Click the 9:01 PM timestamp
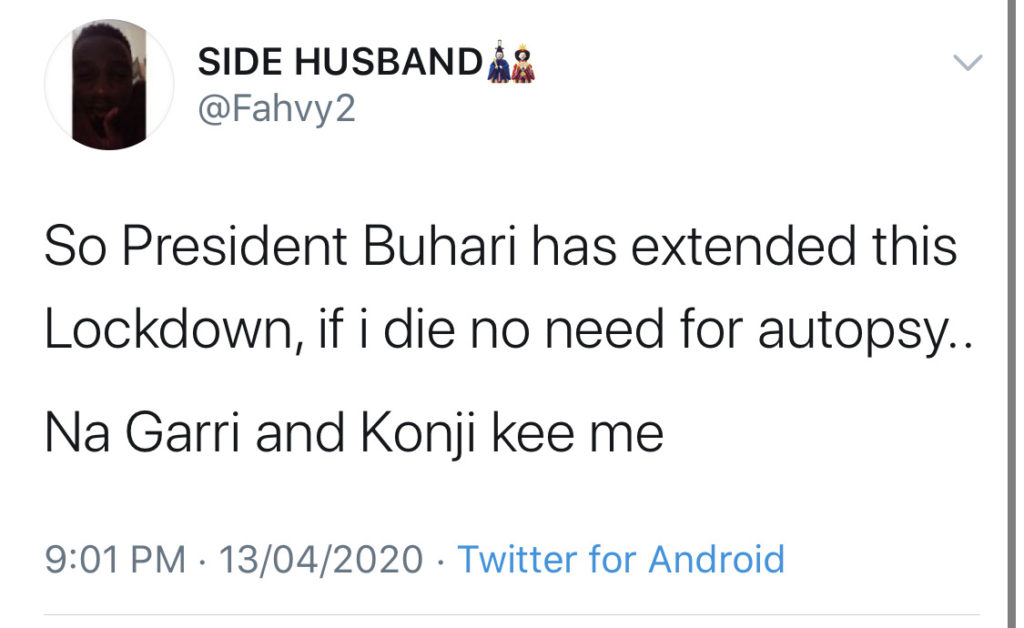 (x=116, y=559)
